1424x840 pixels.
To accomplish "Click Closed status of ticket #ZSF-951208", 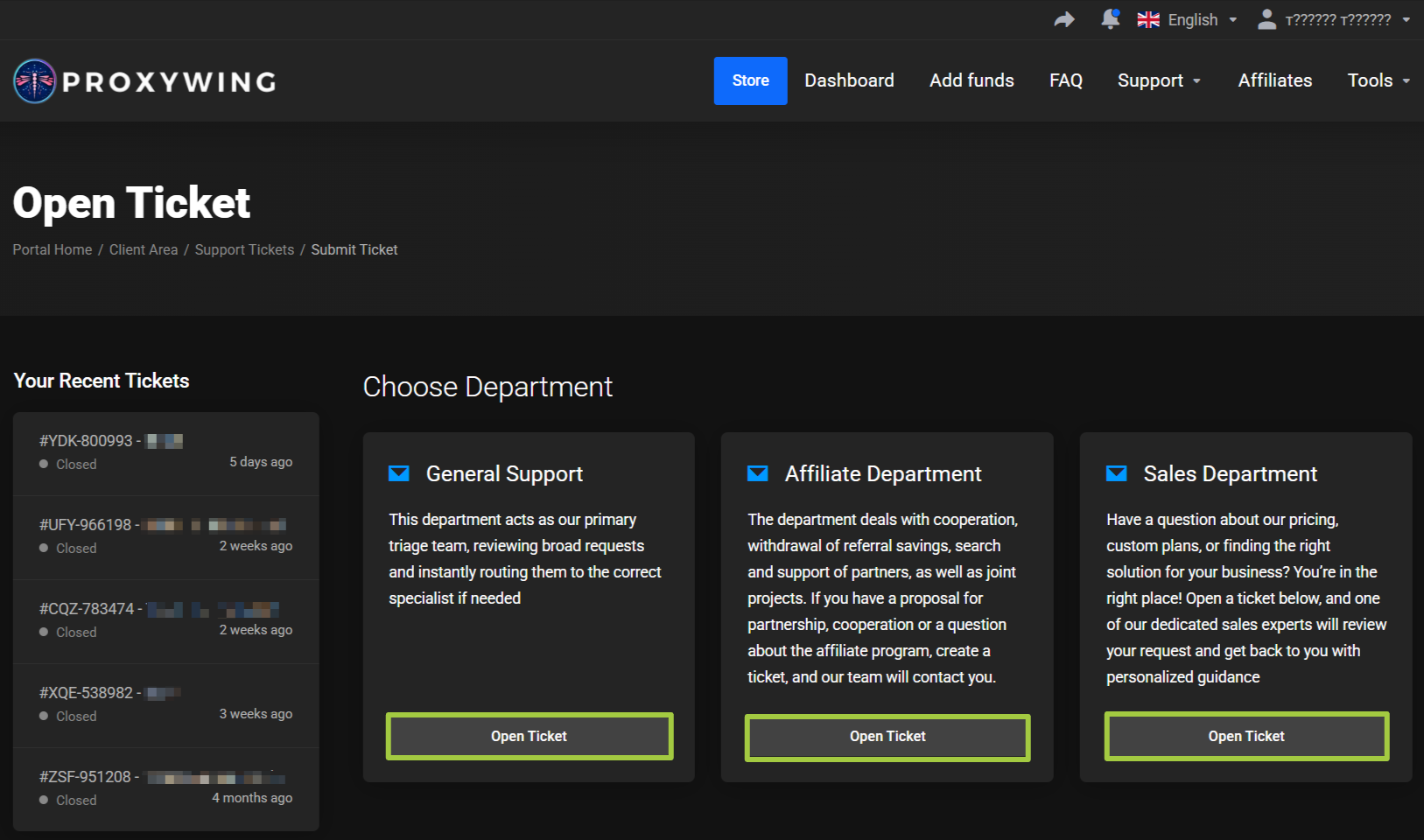I will 68,801.
